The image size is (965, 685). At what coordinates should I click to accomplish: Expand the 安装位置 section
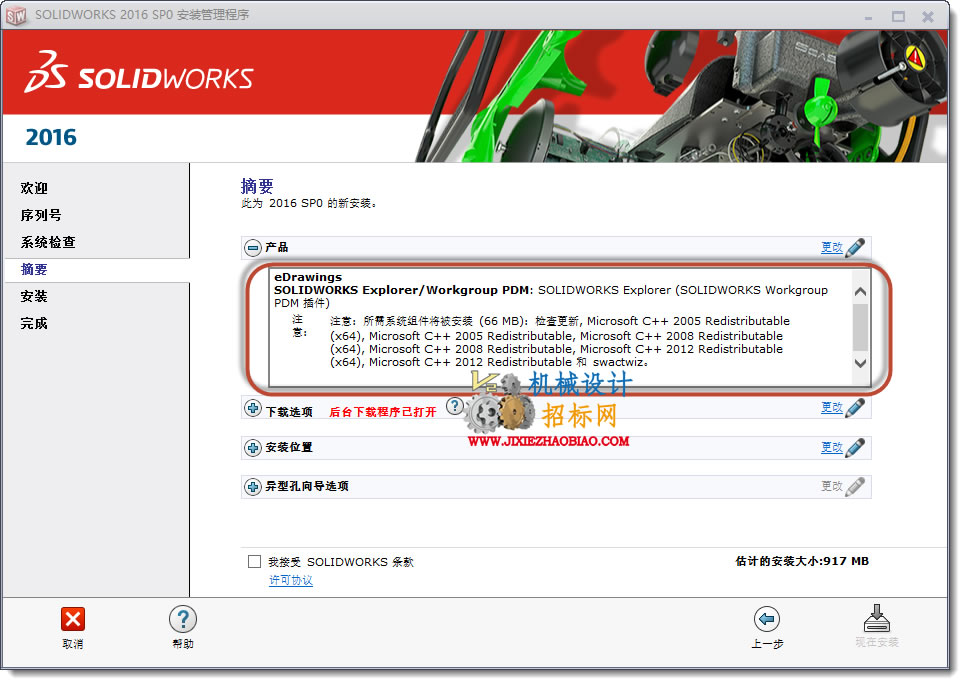click(x=252, y=447)
